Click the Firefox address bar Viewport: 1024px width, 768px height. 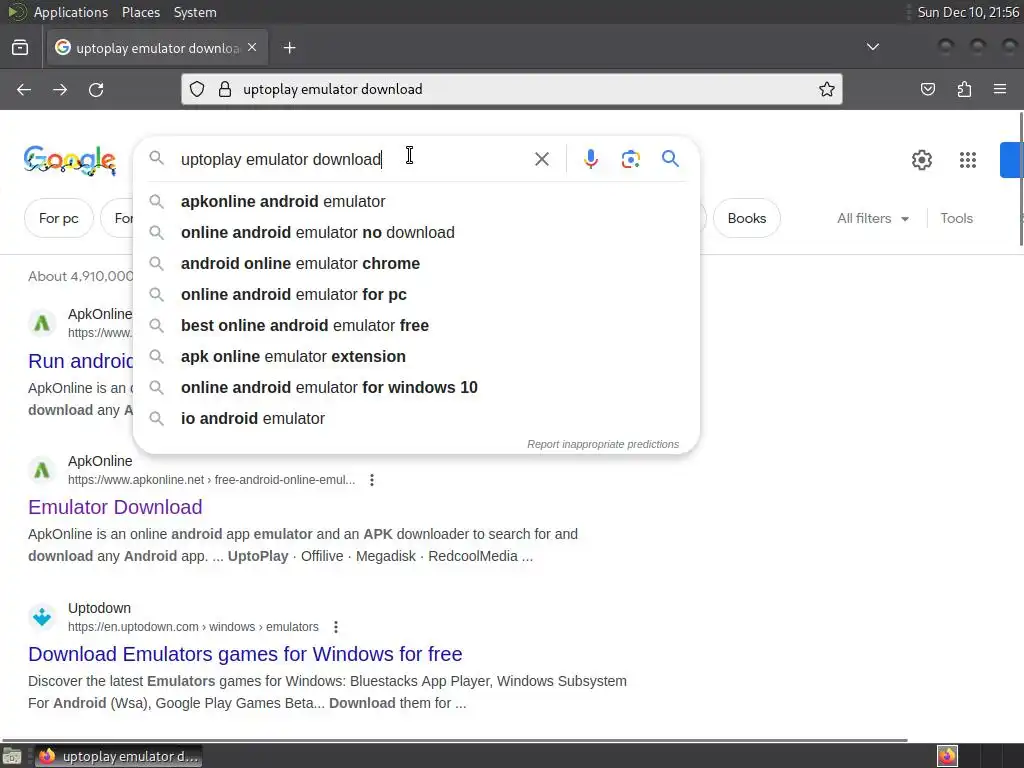click(511, 89)
